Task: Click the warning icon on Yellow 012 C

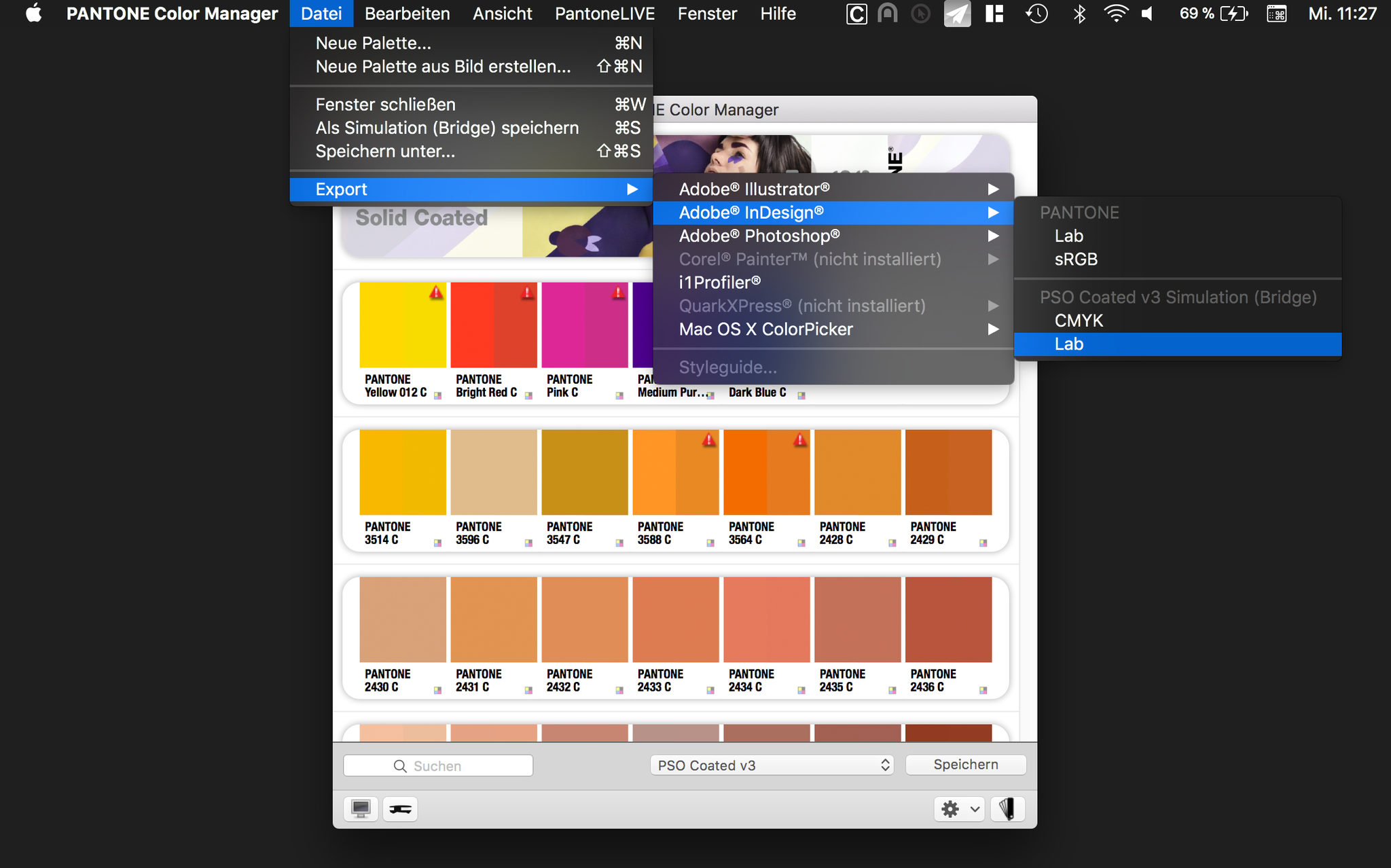Action: 436,293
